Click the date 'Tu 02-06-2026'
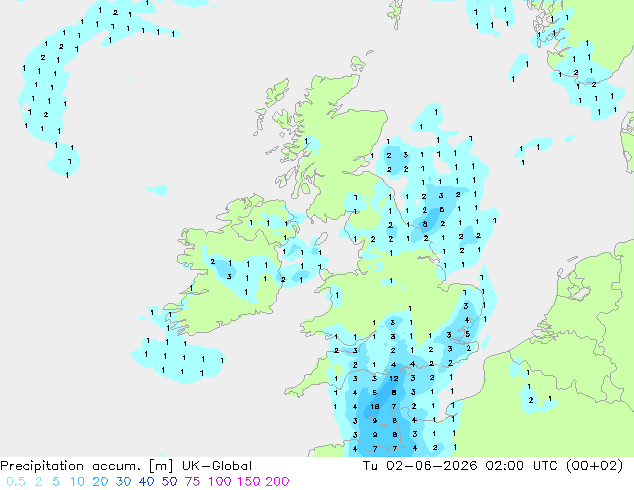634x490 pixels. (420, 466)
